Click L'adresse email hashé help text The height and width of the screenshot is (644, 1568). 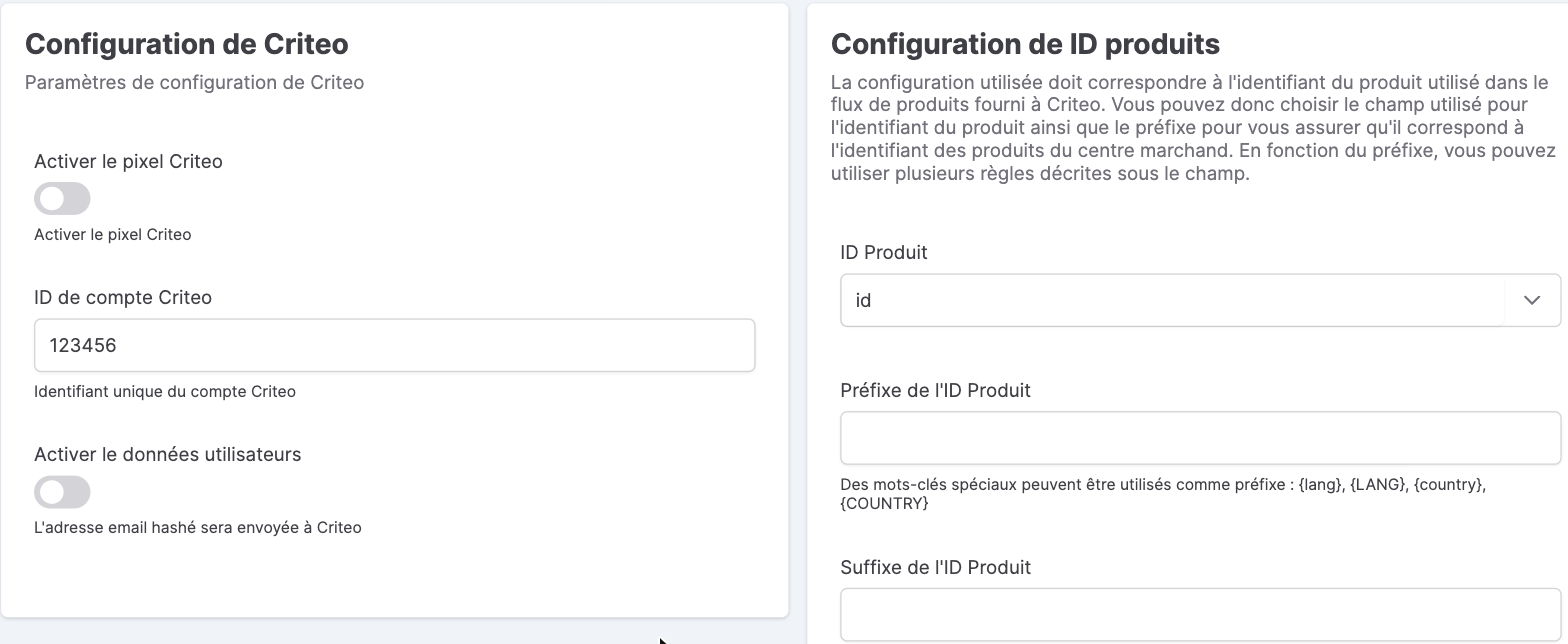[x=198, y=527]
